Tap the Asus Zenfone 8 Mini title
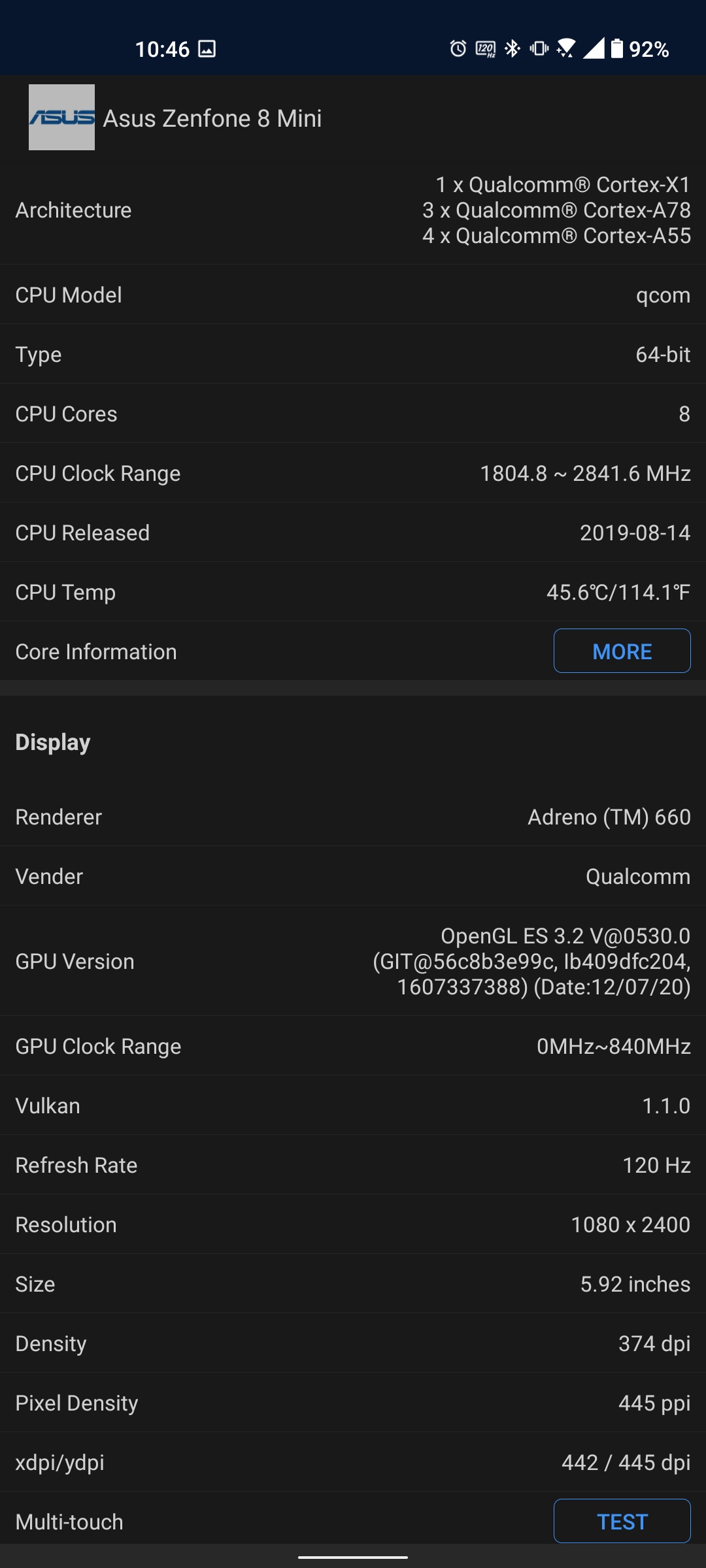This screenshot has width=706, height=1568. click(212, 119)
